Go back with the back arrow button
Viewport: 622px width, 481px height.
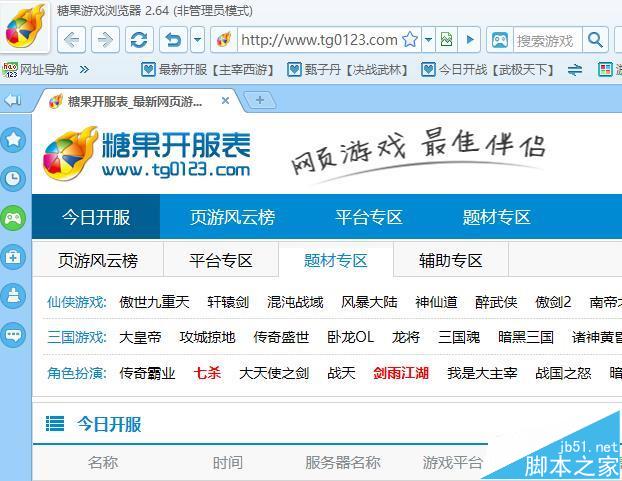pyautogui.click(x=71, y=40)
